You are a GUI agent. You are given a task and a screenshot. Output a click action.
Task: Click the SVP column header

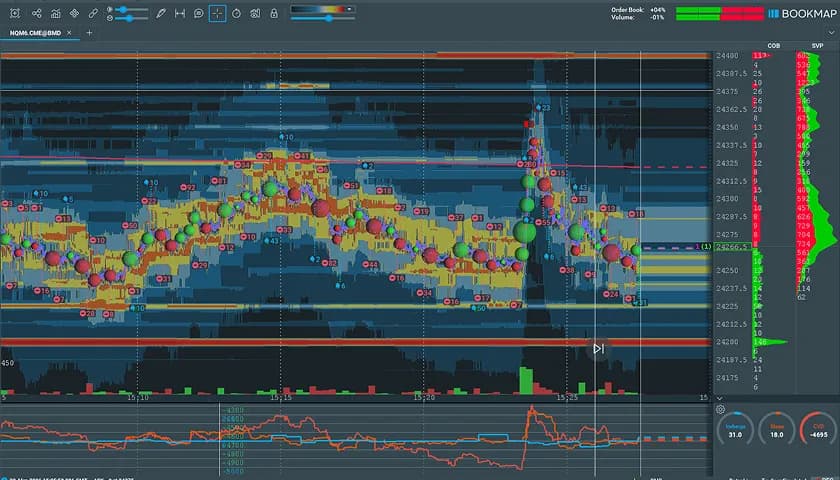[817, 46]
